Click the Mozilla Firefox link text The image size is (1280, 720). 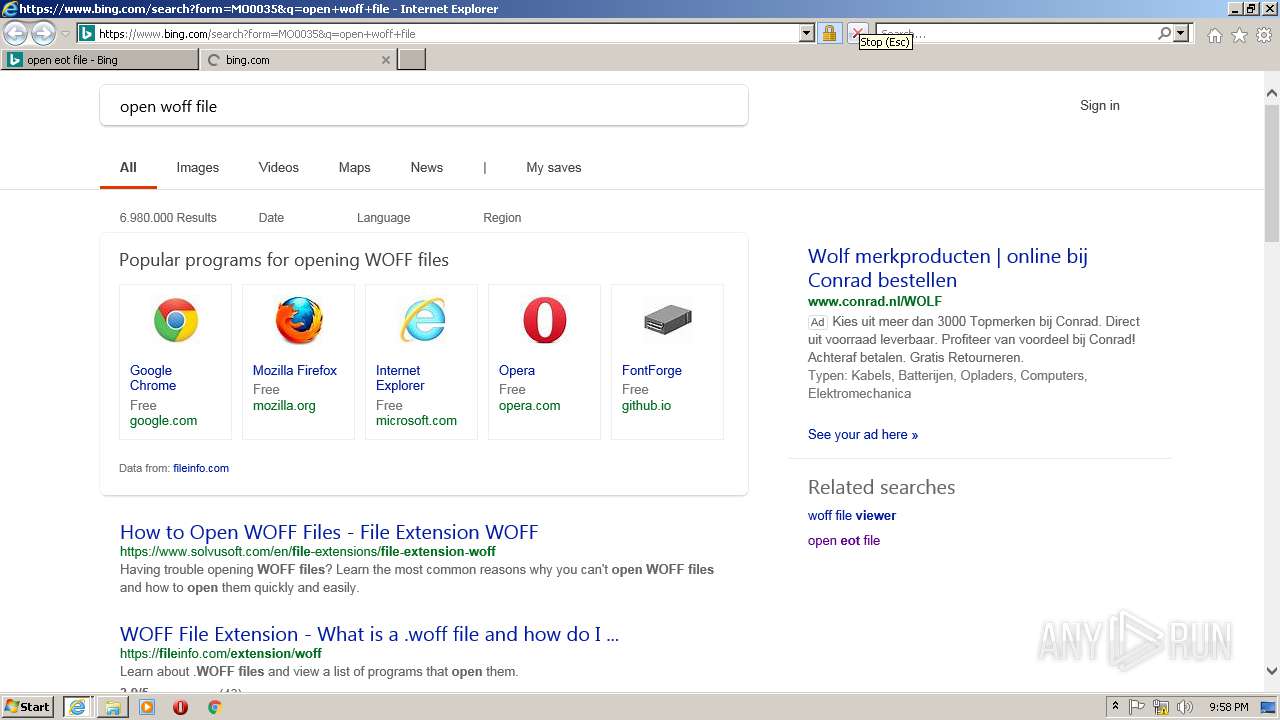294,370
